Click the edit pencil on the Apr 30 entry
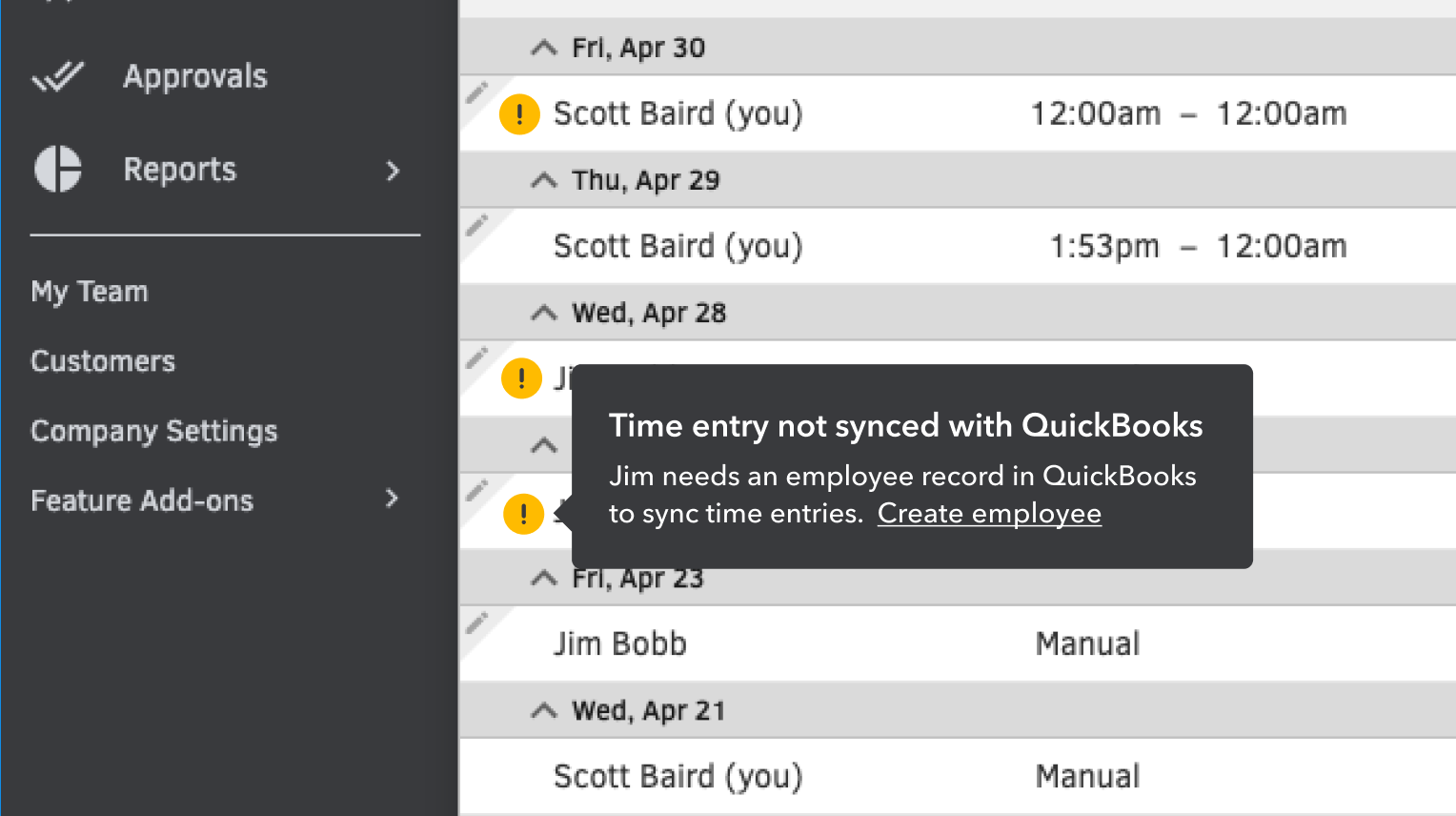 (476, 93)
